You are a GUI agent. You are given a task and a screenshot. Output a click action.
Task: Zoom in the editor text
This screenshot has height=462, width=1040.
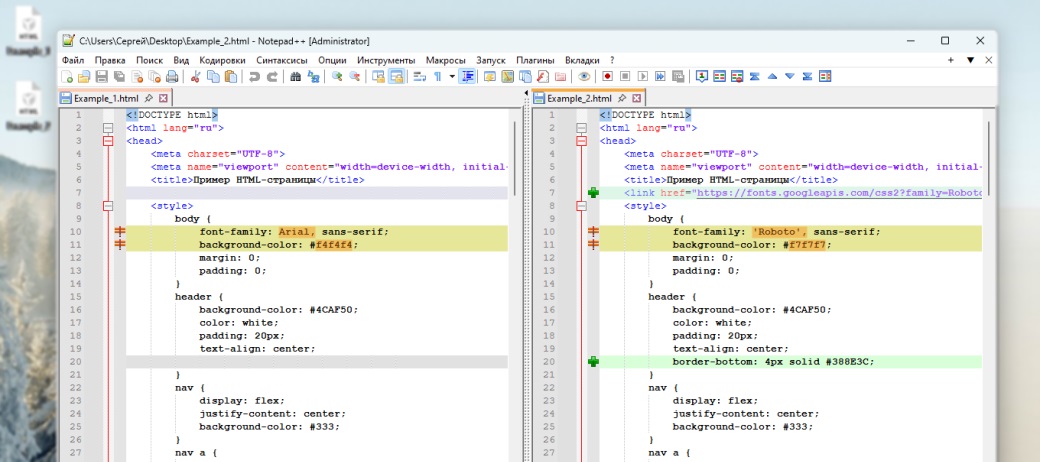[x=337, y=76]
